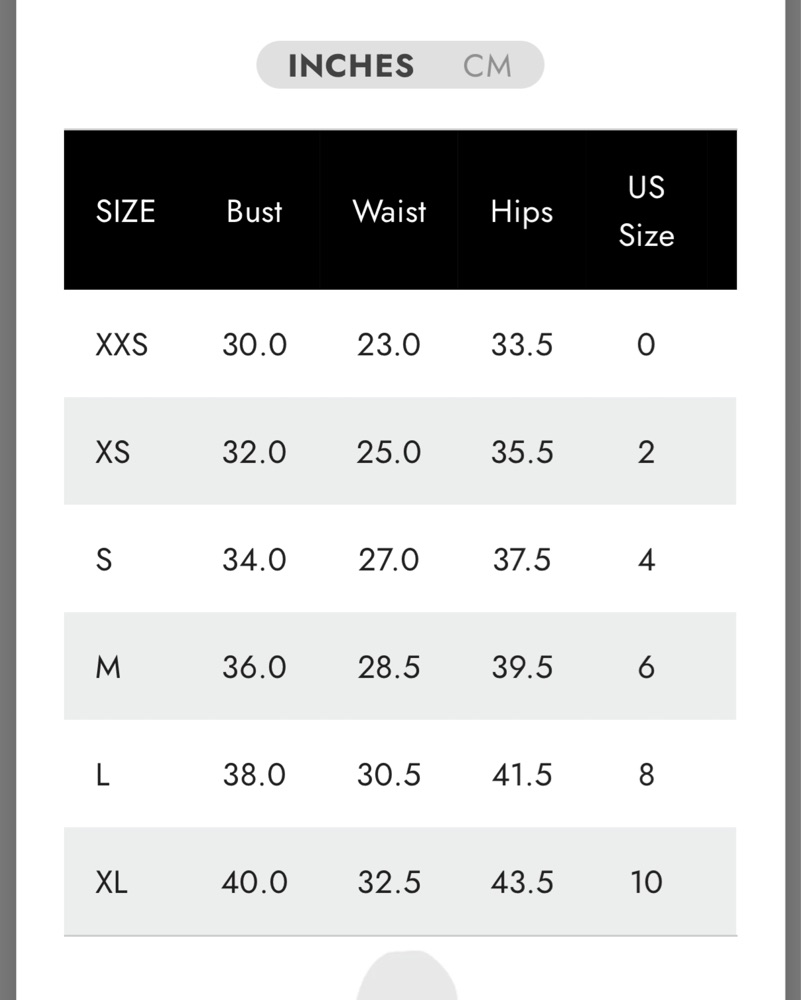Click the Bust column header

[x=254, y=211]
